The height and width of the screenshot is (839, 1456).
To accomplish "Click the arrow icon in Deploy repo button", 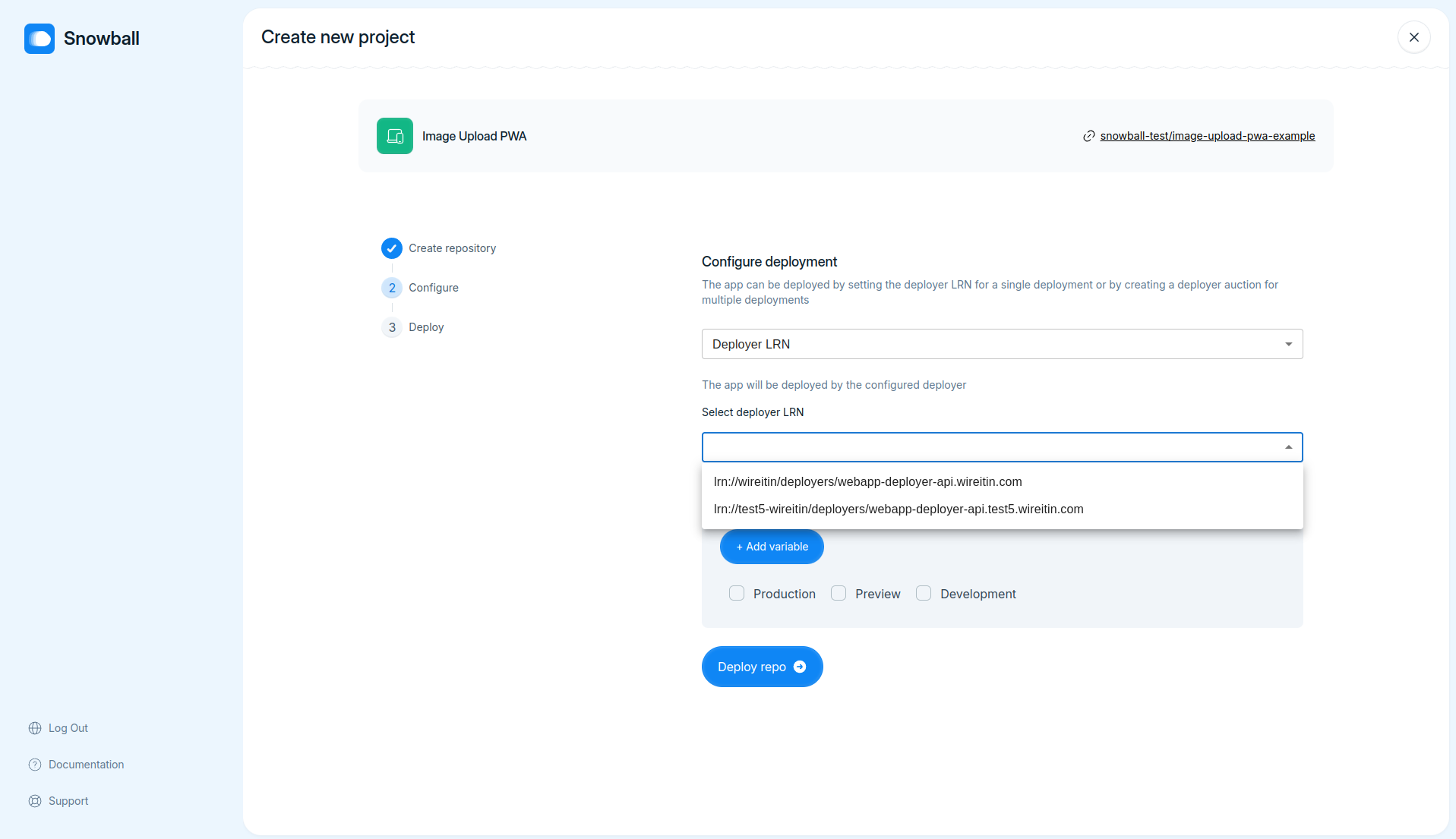I will point(800,667).
